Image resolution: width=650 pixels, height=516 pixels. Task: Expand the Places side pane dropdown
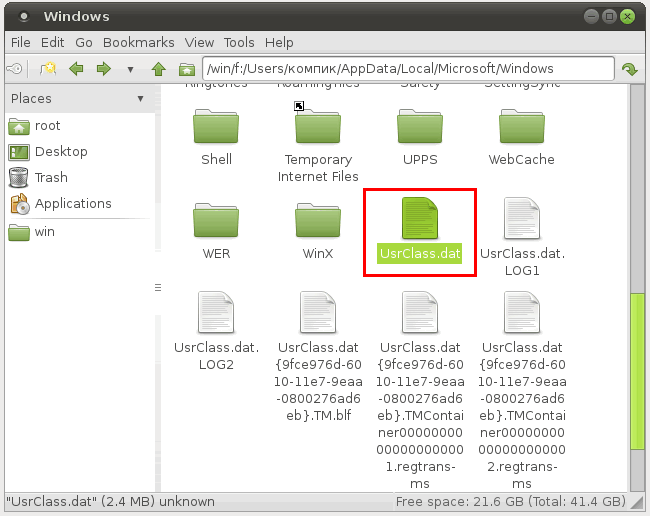pos(141,99)
